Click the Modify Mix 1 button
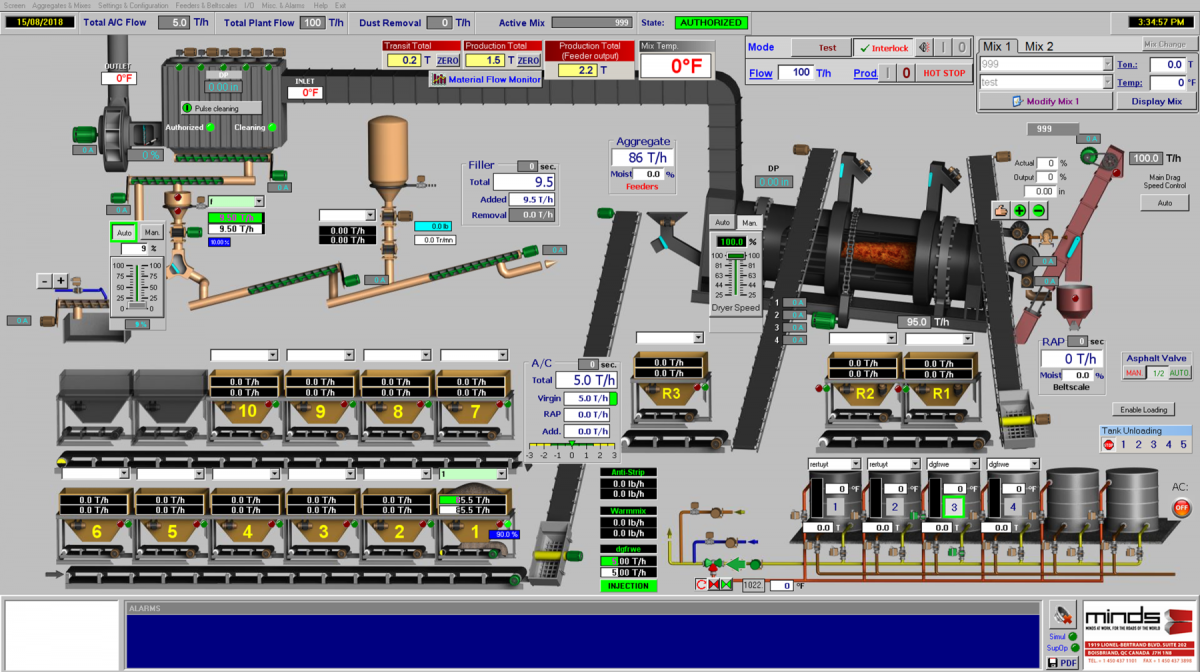The height and width of the screenshot is (672, 1200). [1044, 101]
